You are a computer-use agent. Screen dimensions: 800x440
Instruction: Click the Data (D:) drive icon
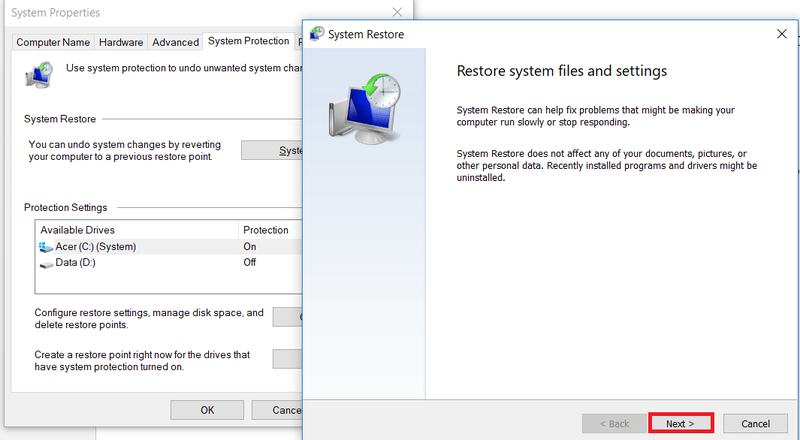click(x=46, y=262)
